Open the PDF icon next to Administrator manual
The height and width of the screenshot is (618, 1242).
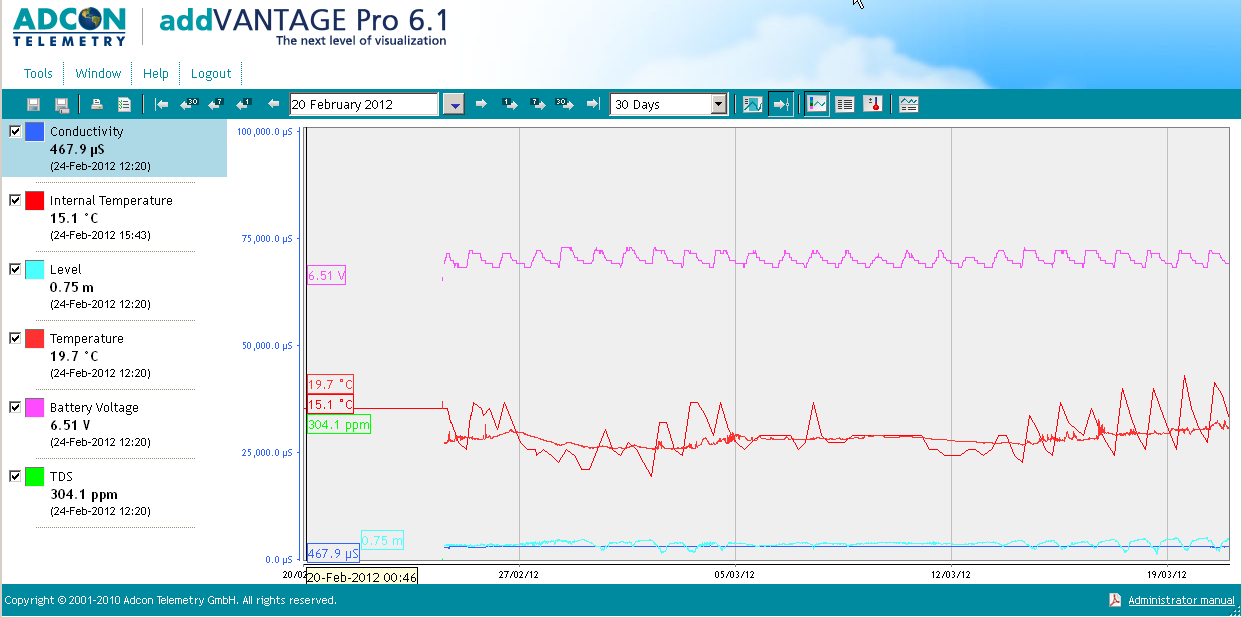[1115, 600]
